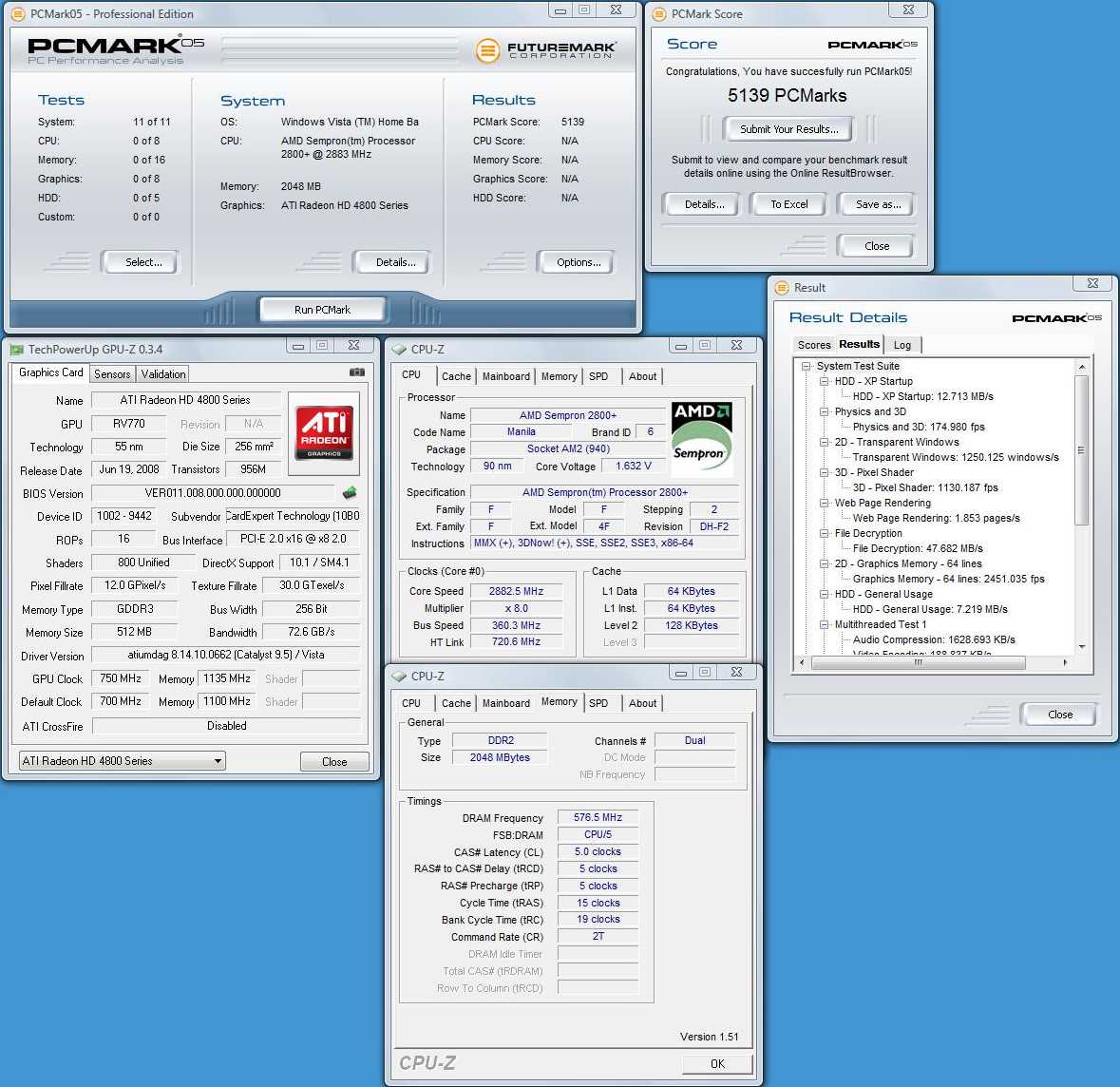Click the ATI CrossFire Disabled field
This screenshot has height=1087, width=1120.
(226, 726)
